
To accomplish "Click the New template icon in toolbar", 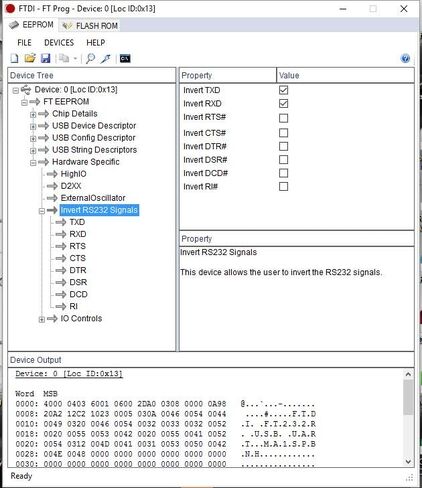I will pyautogui.click(x=14, y=59).
